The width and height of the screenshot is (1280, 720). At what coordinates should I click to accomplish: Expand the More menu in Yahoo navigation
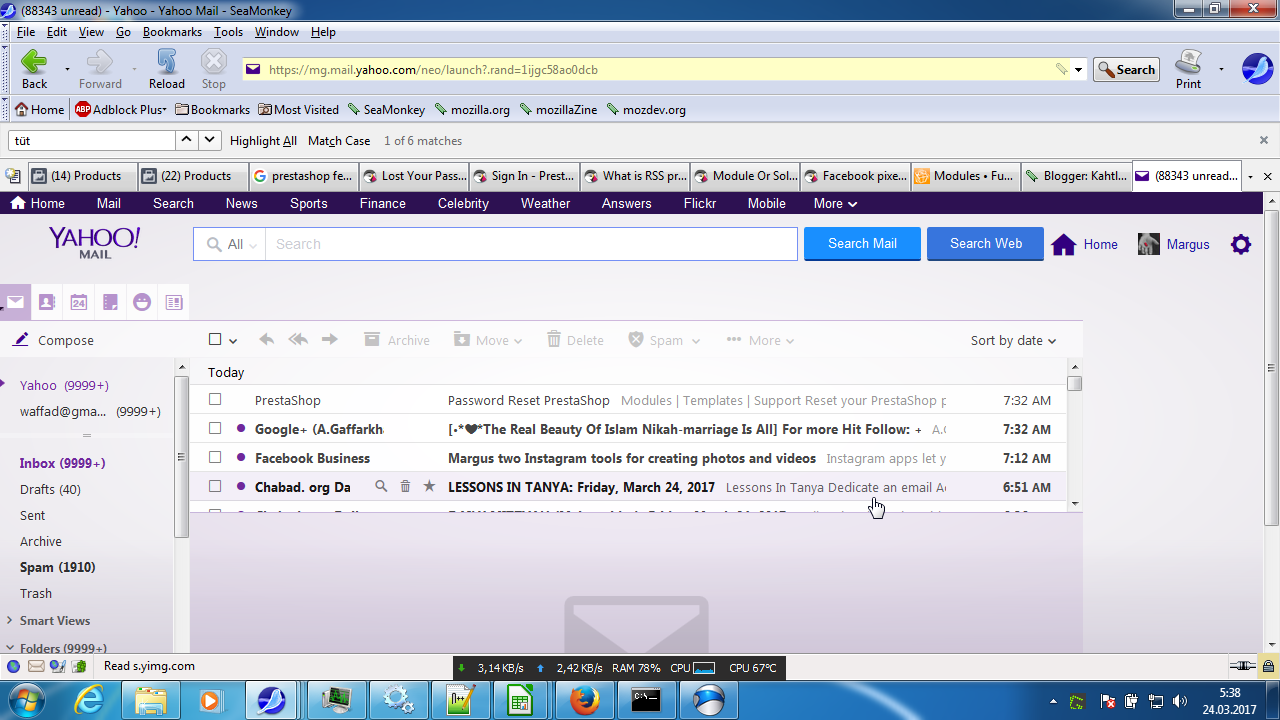point(836,203)
